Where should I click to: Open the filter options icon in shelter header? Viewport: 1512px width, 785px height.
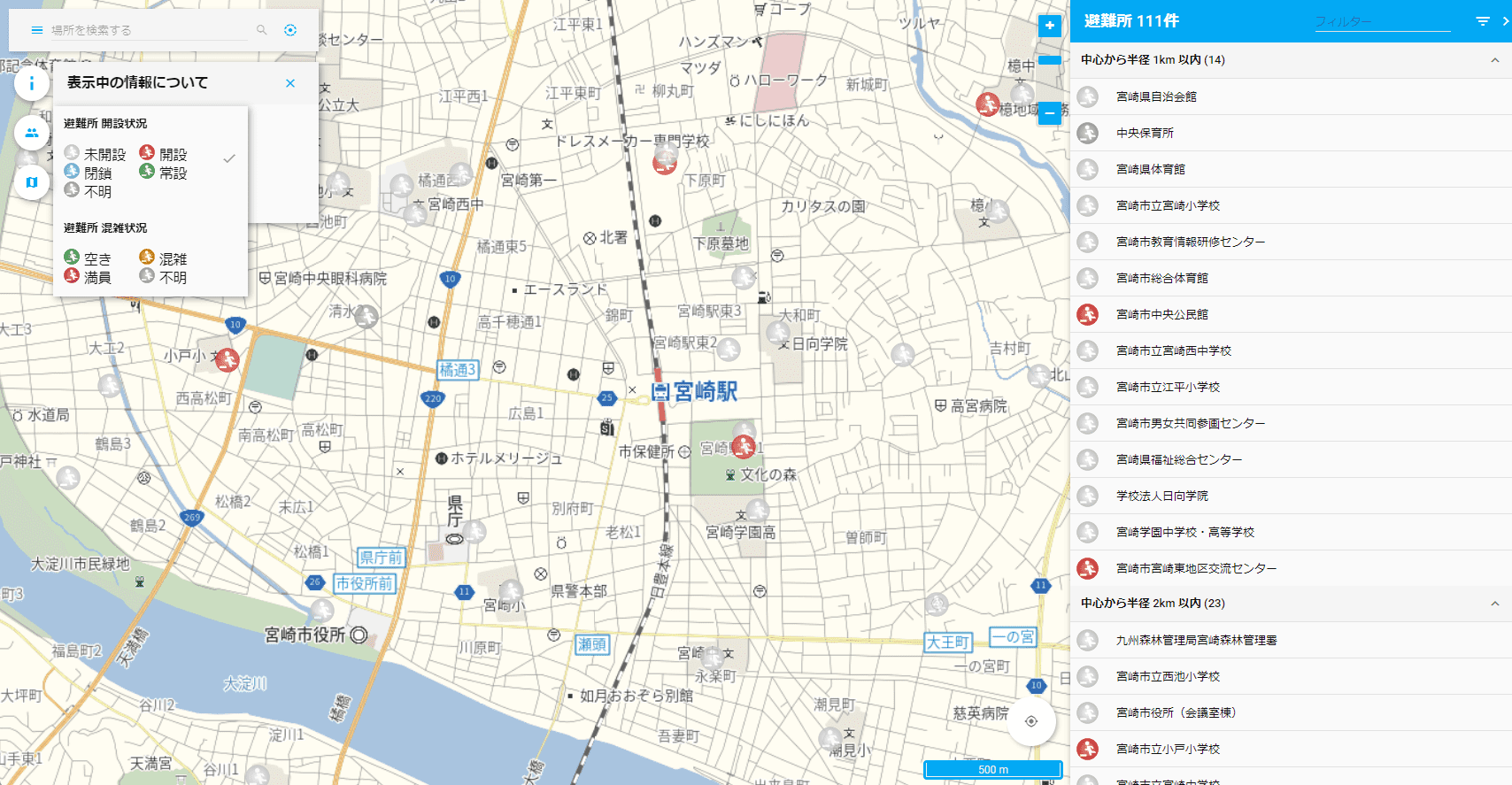[1483, 21]
